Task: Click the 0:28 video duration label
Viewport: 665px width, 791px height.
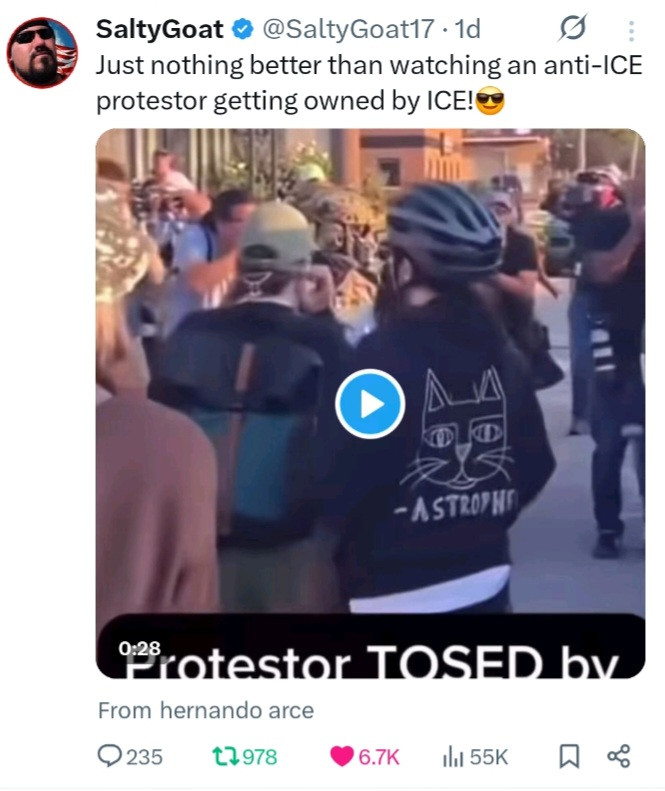Action: point(140,648)
